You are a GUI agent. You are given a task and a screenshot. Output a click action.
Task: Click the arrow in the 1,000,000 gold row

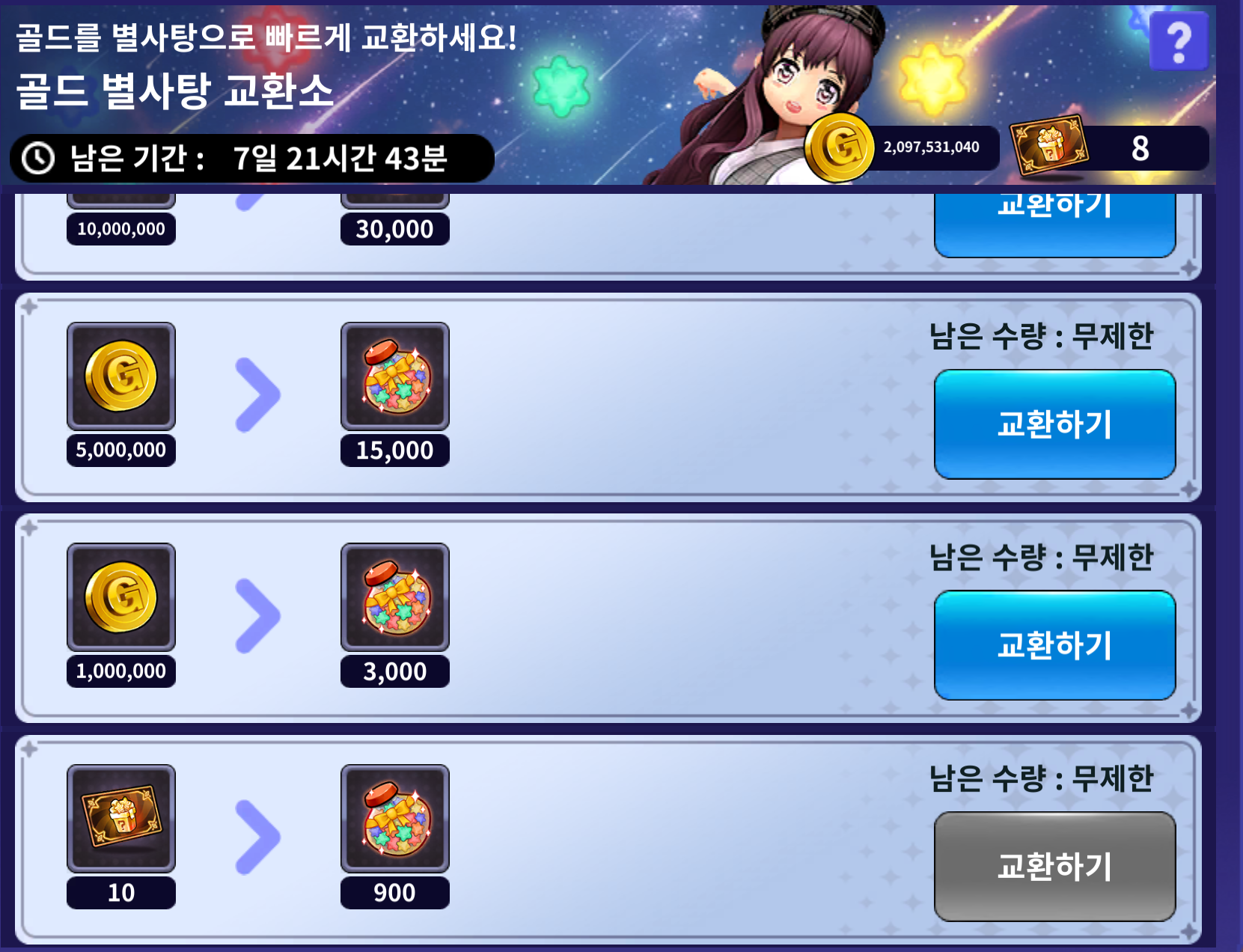pyautogui.click(x=257, y=615)
